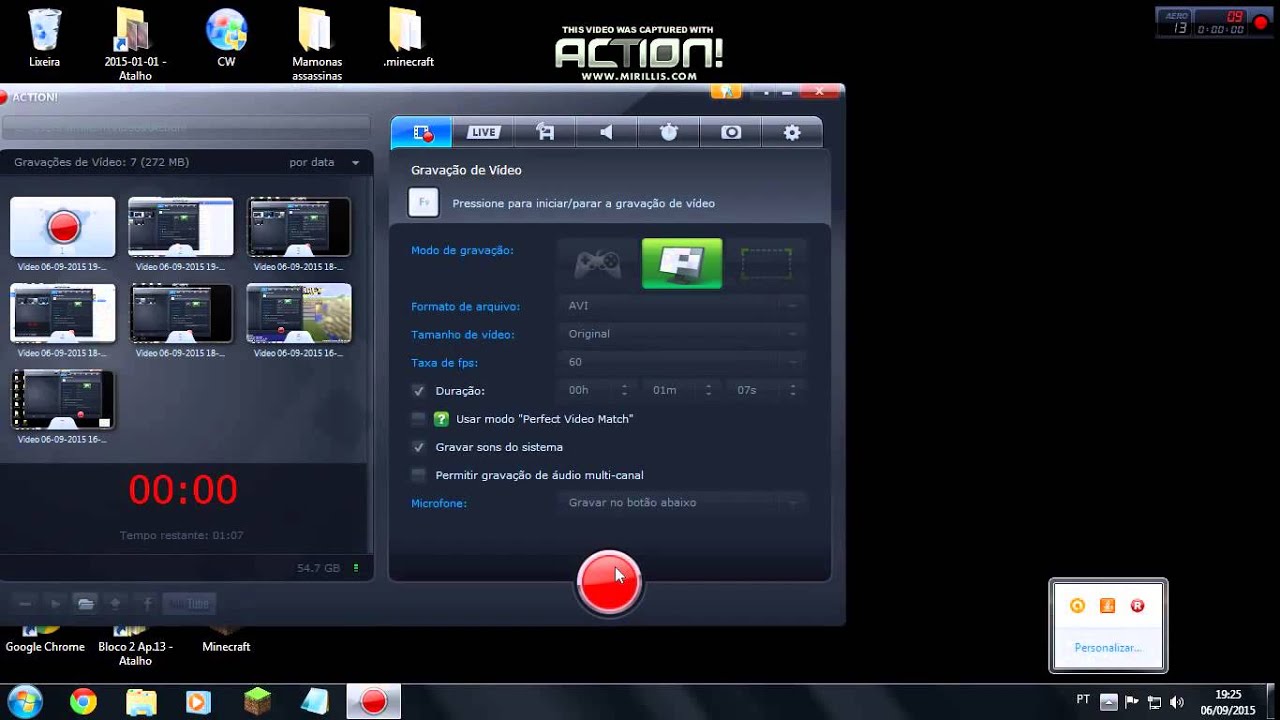Open the Formato de arquivo AVI dropdown
Screen dimensions: 1280x720
click(684, 306)
